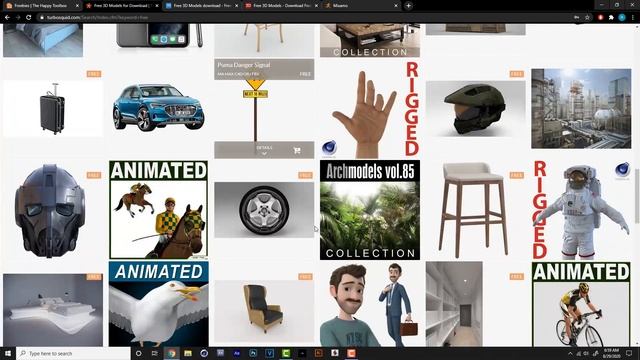Click the FREE tag above the military helmet

coord(516,74)
